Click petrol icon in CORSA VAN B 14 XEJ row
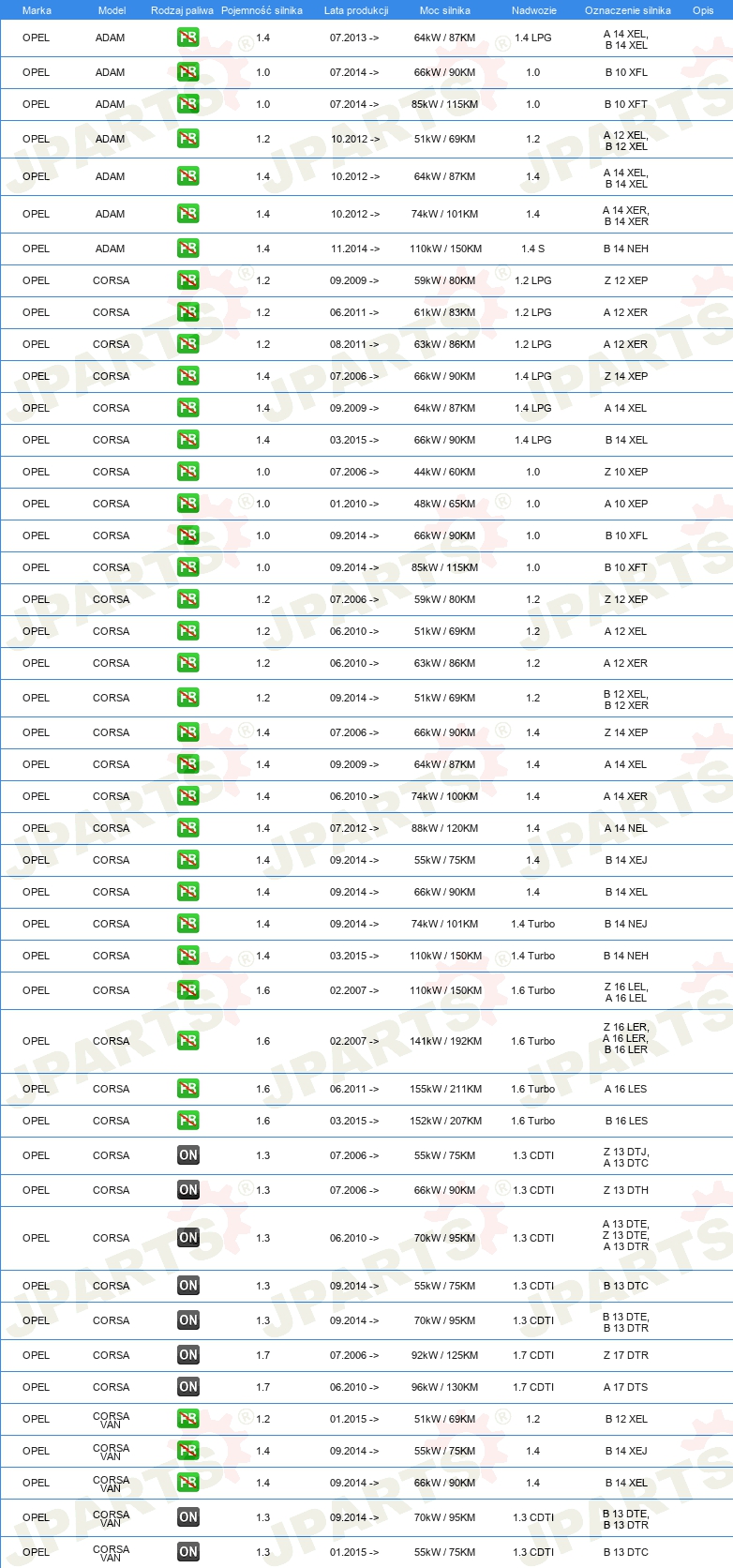 click(188, 1451)
